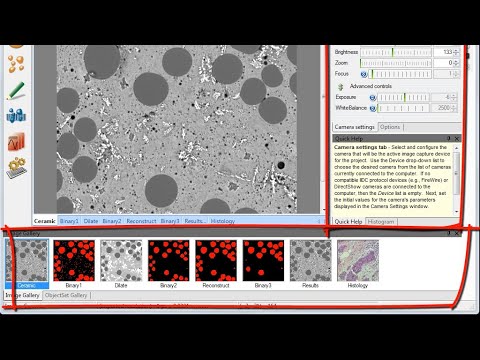Open the Binary2 document tab
The image size is (480, 360).
coord(112,221)
